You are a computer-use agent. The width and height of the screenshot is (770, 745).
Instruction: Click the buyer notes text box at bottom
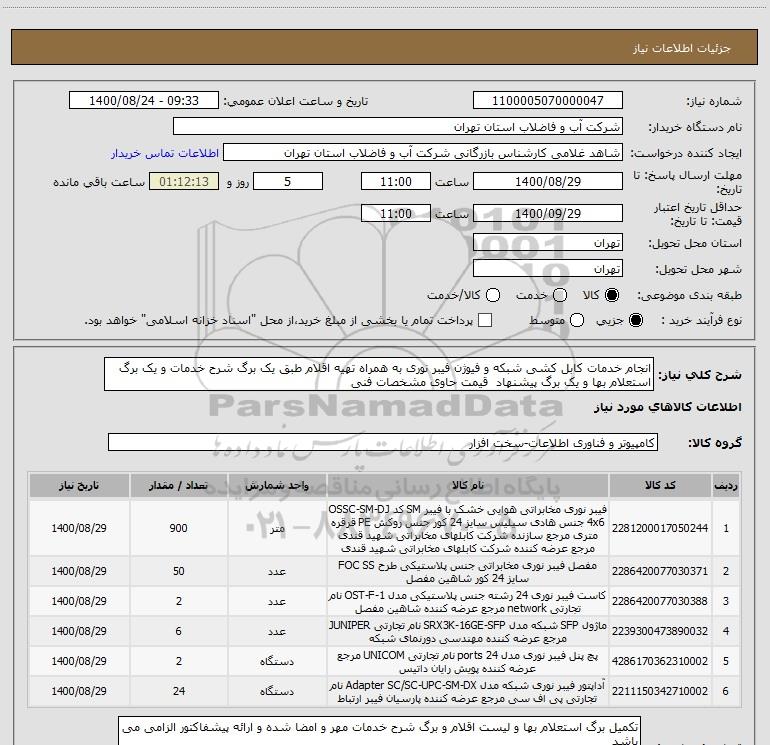pos(379,731)
